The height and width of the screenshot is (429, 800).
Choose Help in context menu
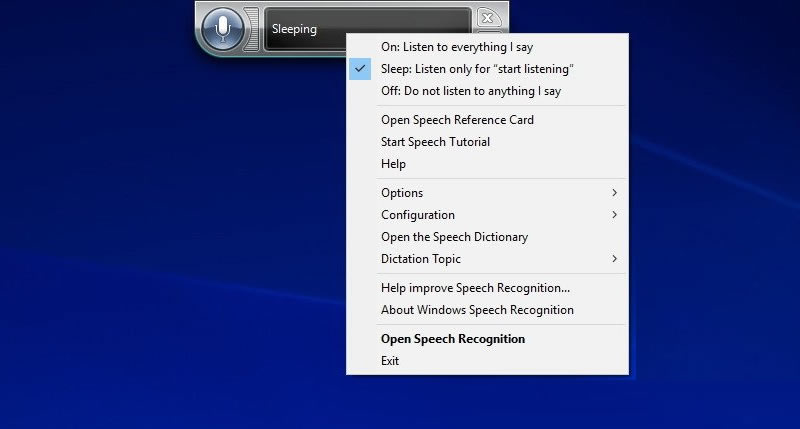487,164
